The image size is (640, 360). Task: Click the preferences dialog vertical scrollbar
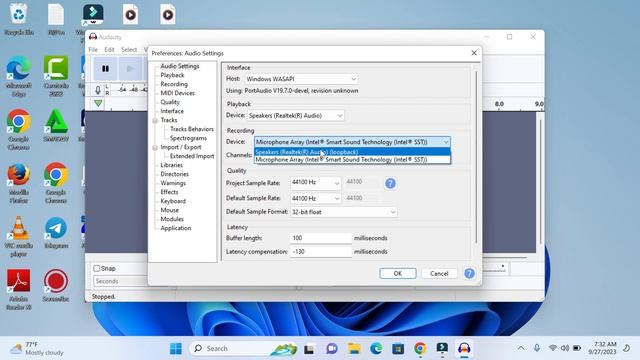(x=476, y=157)
